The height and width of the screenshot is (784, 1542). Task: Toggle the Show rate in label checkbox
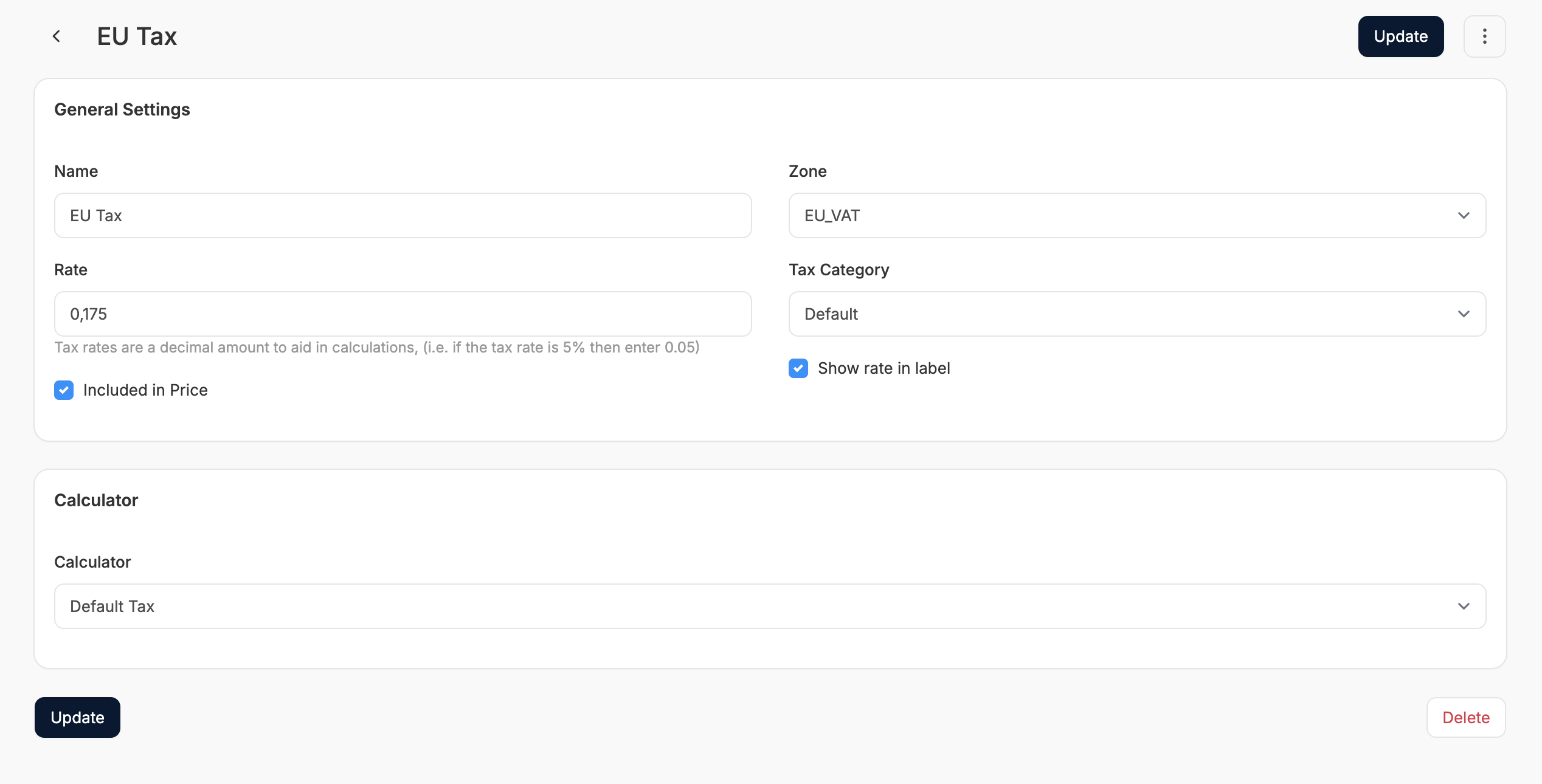pyautogui.click(x=798, y=368)
